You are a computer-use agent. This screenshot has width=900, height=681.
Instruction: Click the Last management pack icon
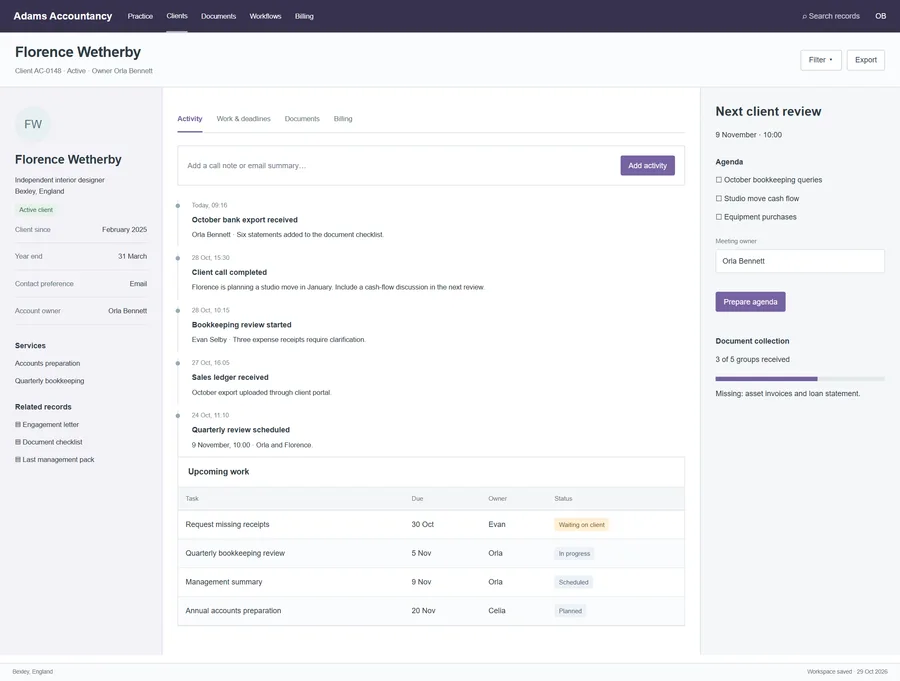point(18,459)
